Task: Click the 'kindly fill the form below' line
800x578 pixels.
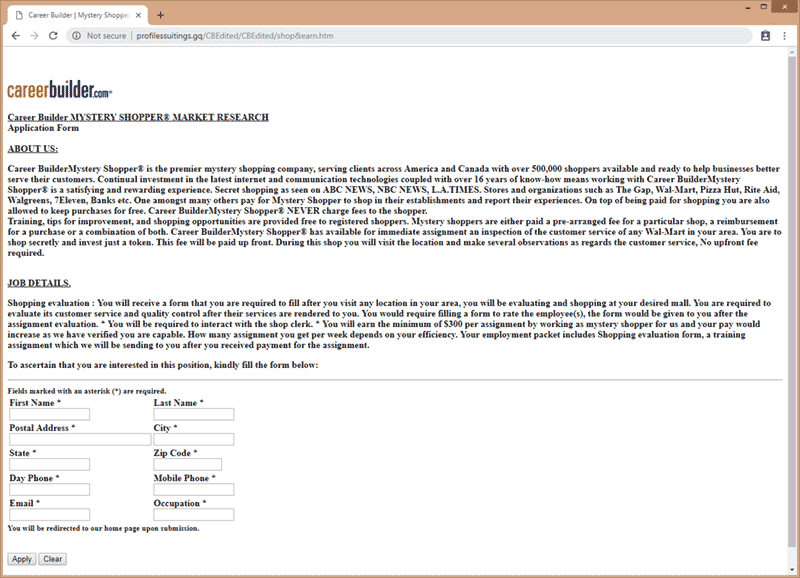Action: [x=163, y=365]
